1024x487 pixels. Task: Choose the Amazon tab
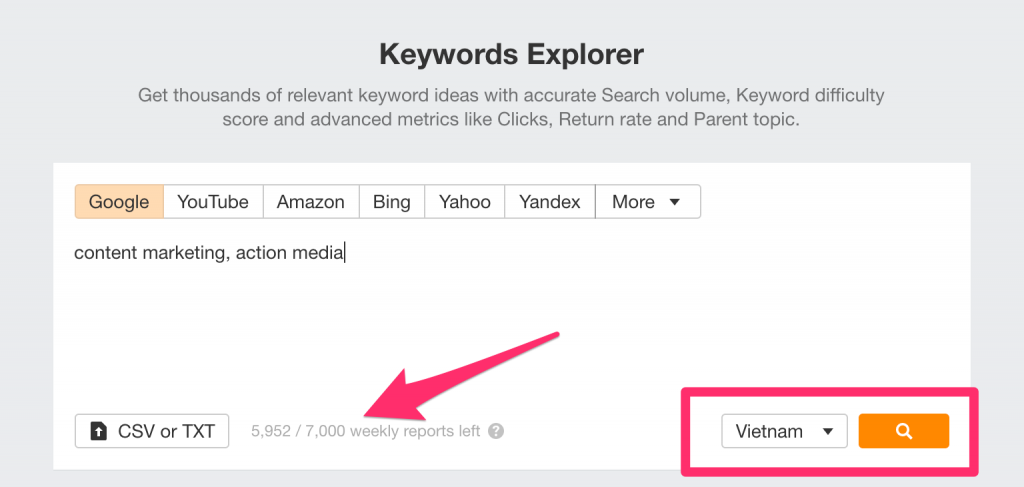[x=311, y=202]
